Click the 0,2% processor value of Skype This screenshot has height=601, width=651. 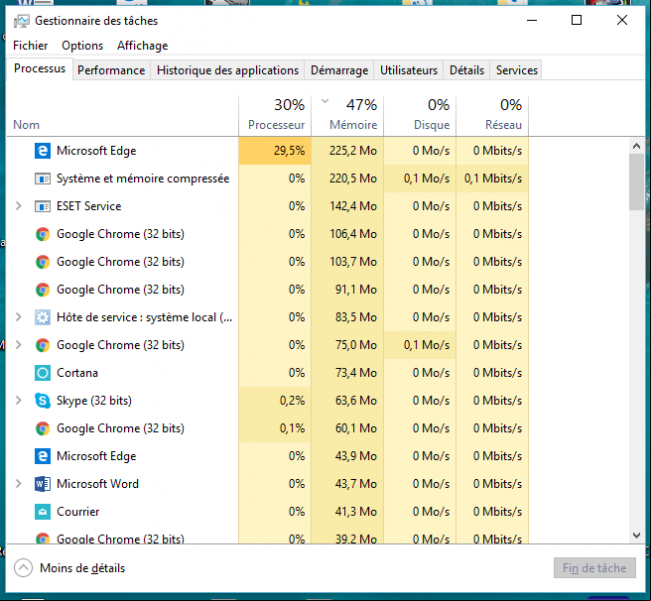point(292,401)
